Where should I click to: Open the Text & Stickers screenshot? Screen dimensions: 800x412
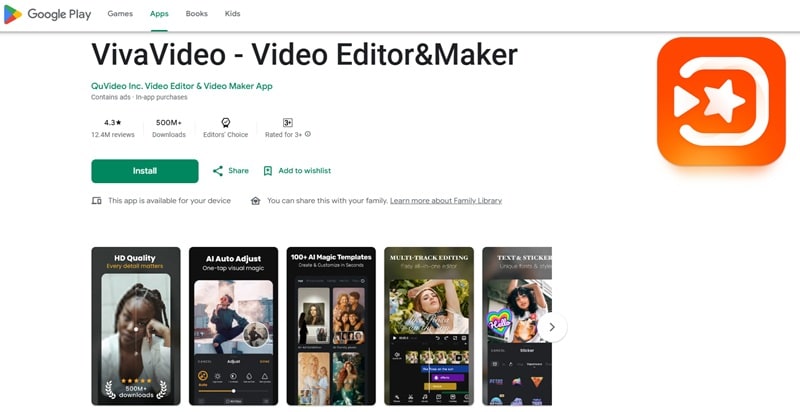517,326
